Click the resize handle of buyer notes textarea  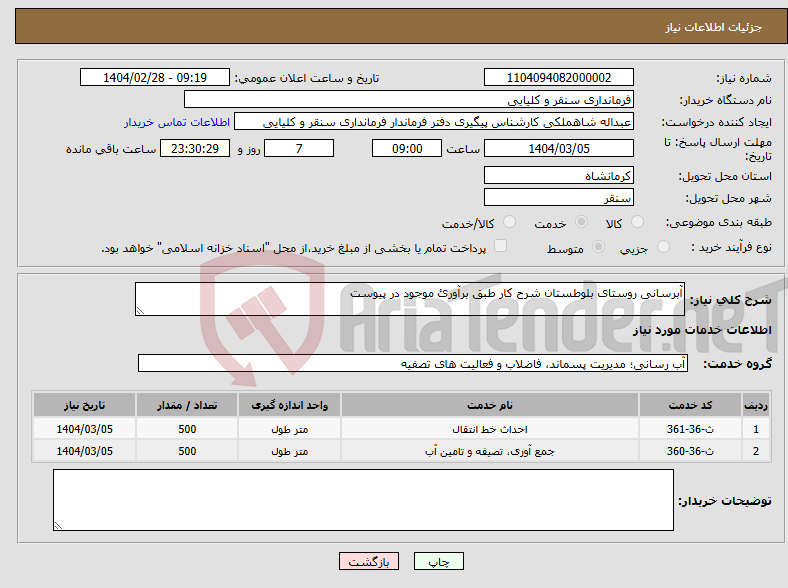tap(58, 526)
